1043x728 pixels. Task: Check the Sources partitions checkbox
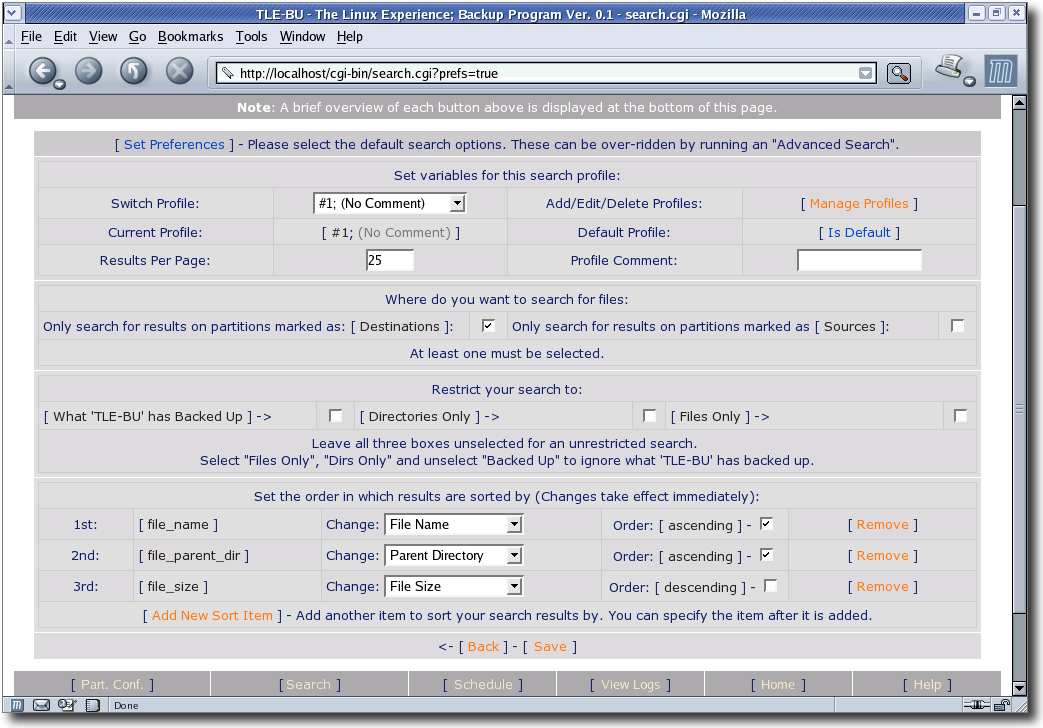(x=957, y=325)
